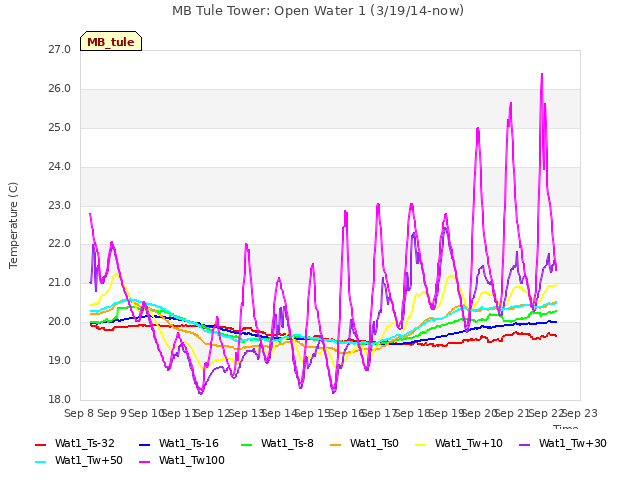
Task: Select the Wat1_Tw+30 legend label
Action: point(573,443)
